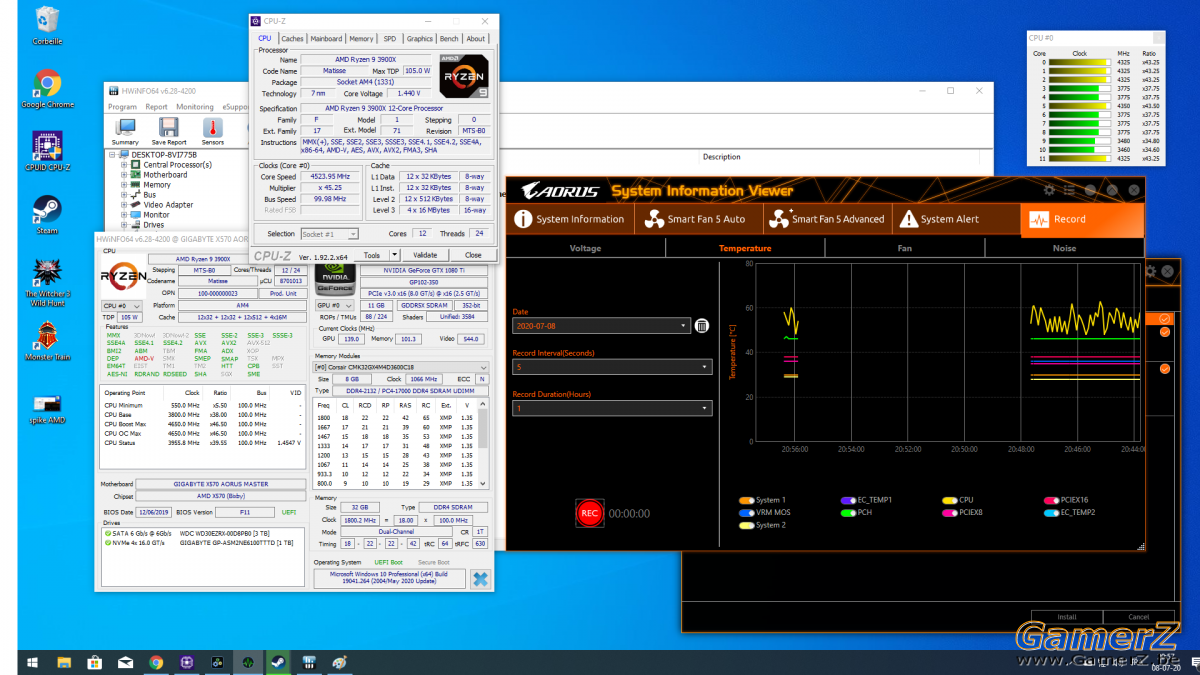Viewport: 1200px width, 675px height.
Task: Open the Record Interval (Seconds) dropdown
Action: tap(611, 367)
